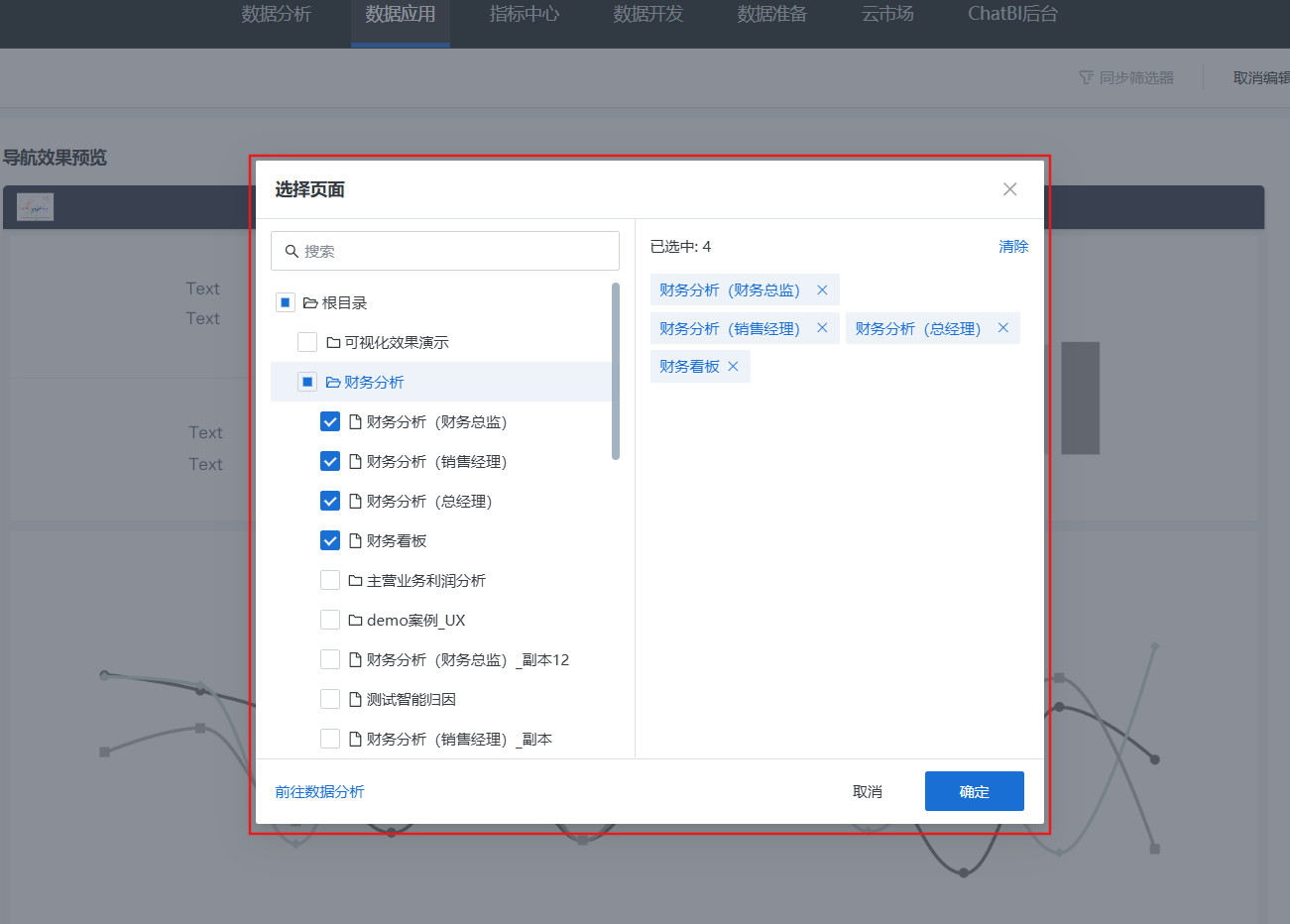Remove 财务看板 tag via its X icon
This screenshot has width=1290, height=924.
(733, 367)
